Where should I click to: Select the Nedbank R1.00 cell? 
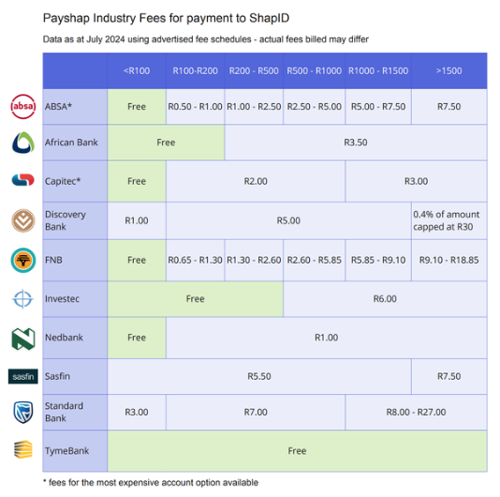[326, 338]
